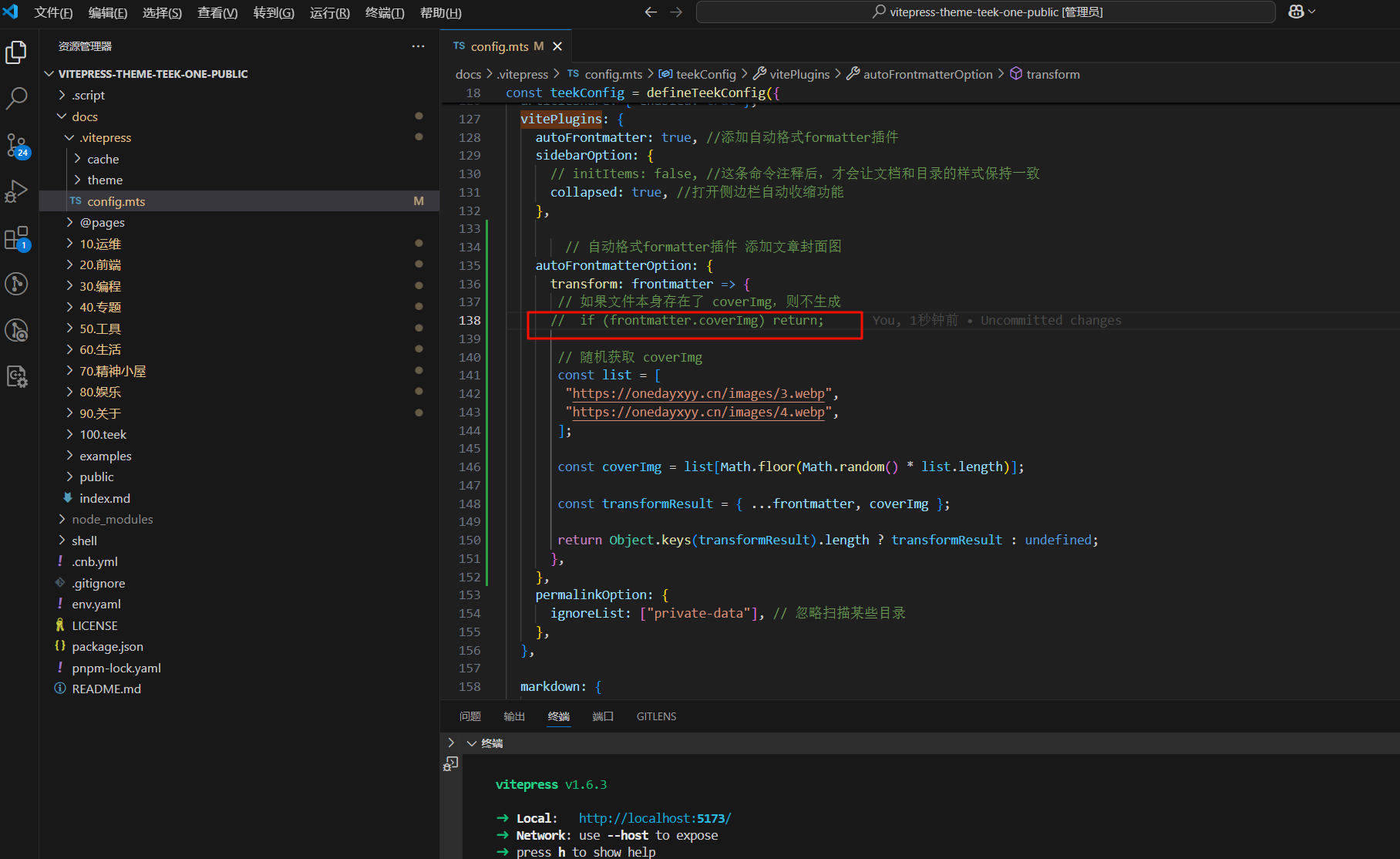Collapse the VITEPRESS-THEME-TEEK-ONE-PUBLIC root folder
1400x859 pixels.
239,74
